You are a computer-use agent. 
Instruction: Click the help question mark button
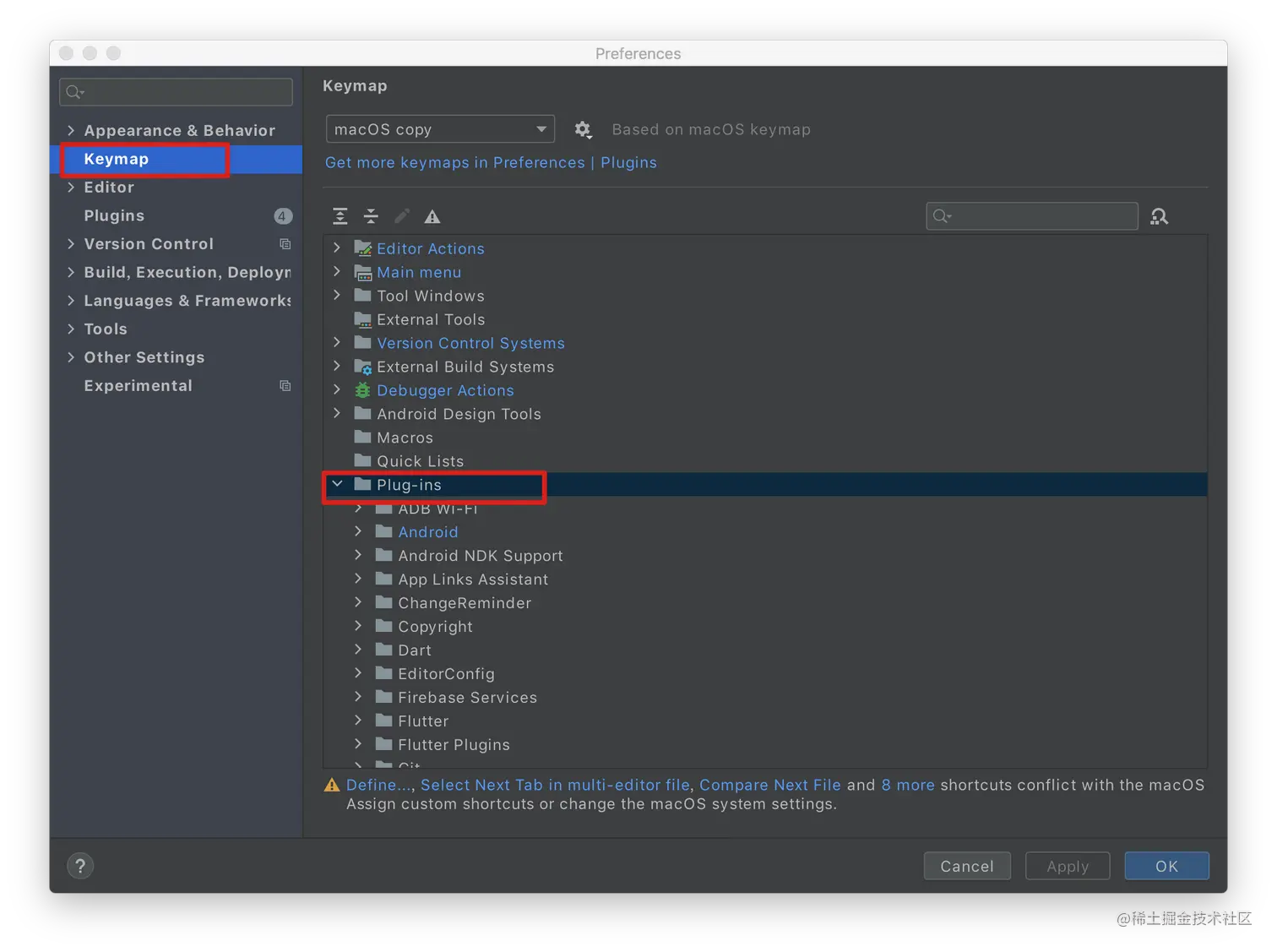point(80,866)
